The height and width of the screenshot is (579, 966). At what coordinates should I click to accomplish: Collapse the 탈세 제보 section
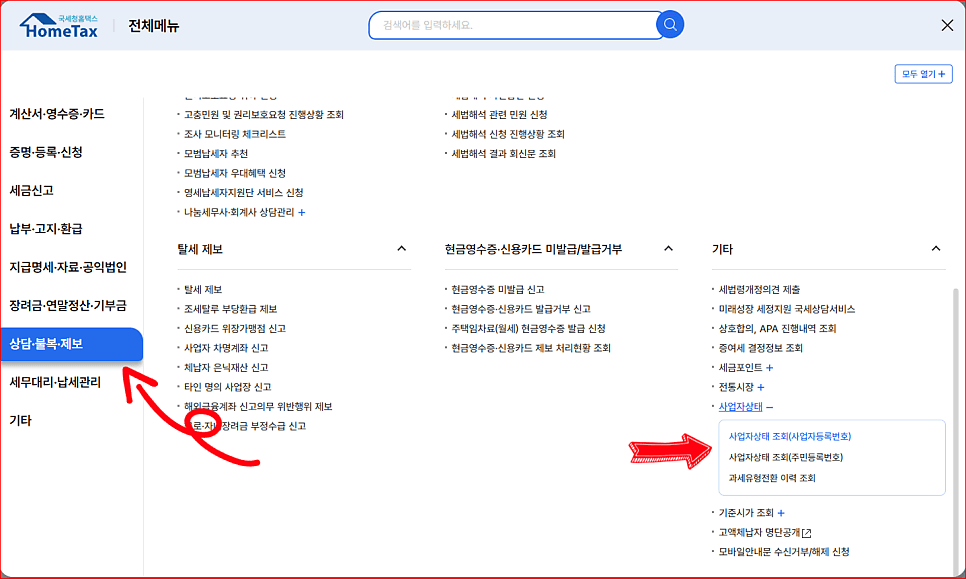(x=403, y=247)
